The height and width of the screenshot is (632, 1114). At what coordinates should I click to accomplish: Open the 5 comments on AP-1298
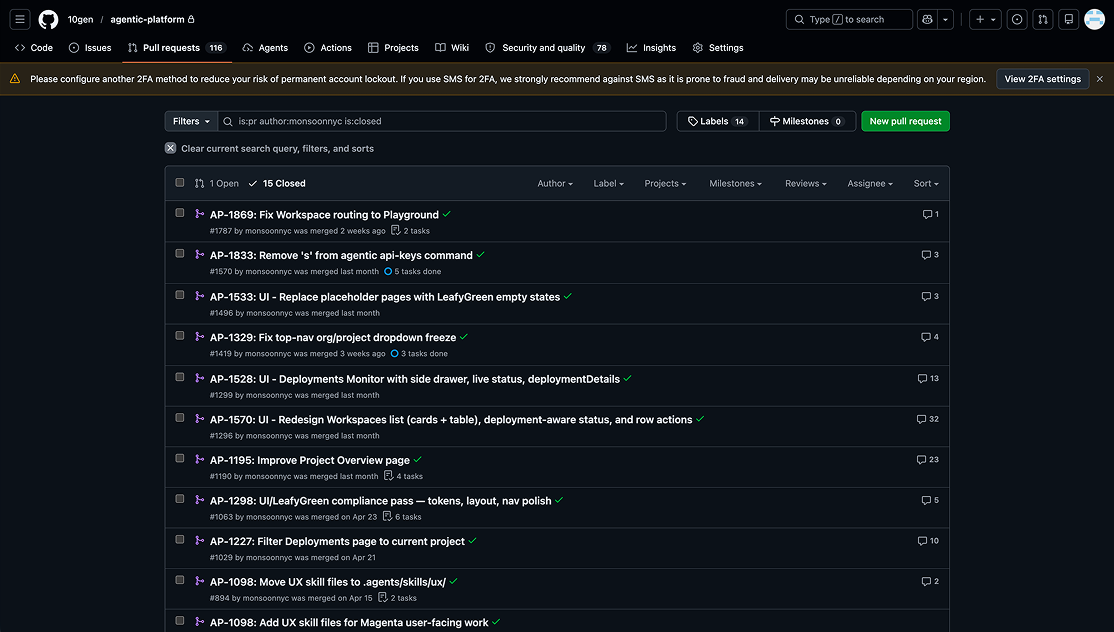point(929,500)
